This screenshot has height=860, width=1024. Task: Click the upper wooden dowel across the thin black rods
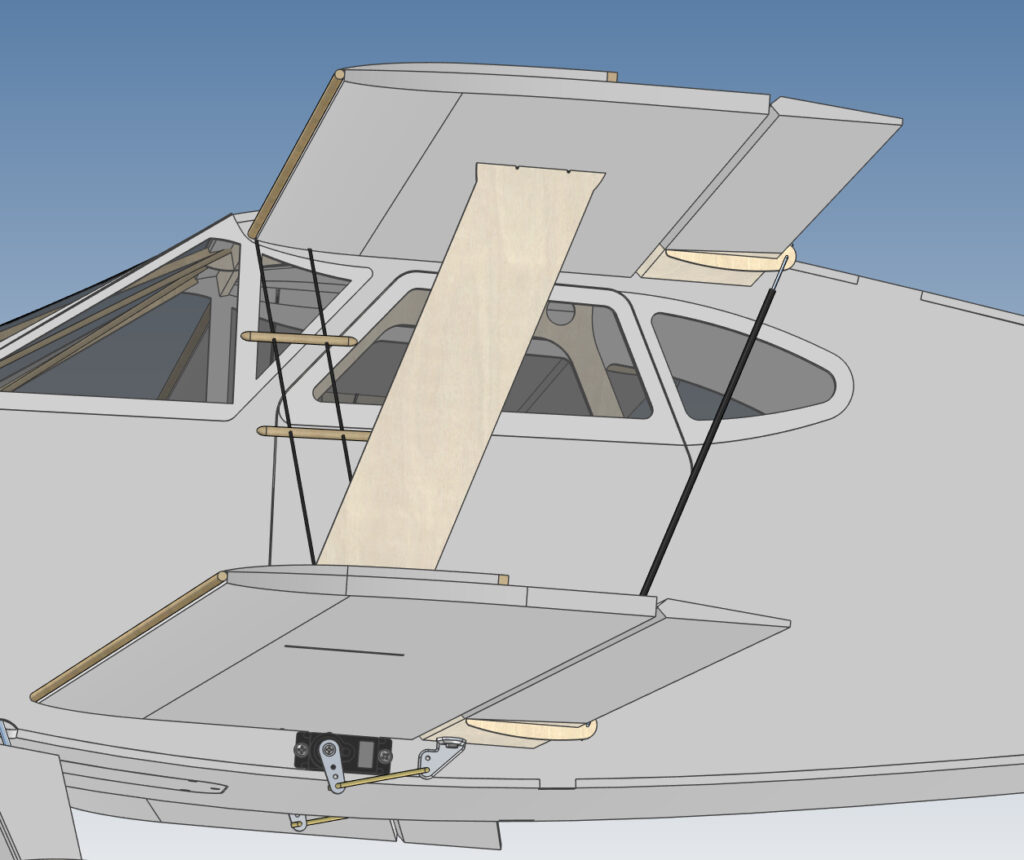(x=299, y=338)
